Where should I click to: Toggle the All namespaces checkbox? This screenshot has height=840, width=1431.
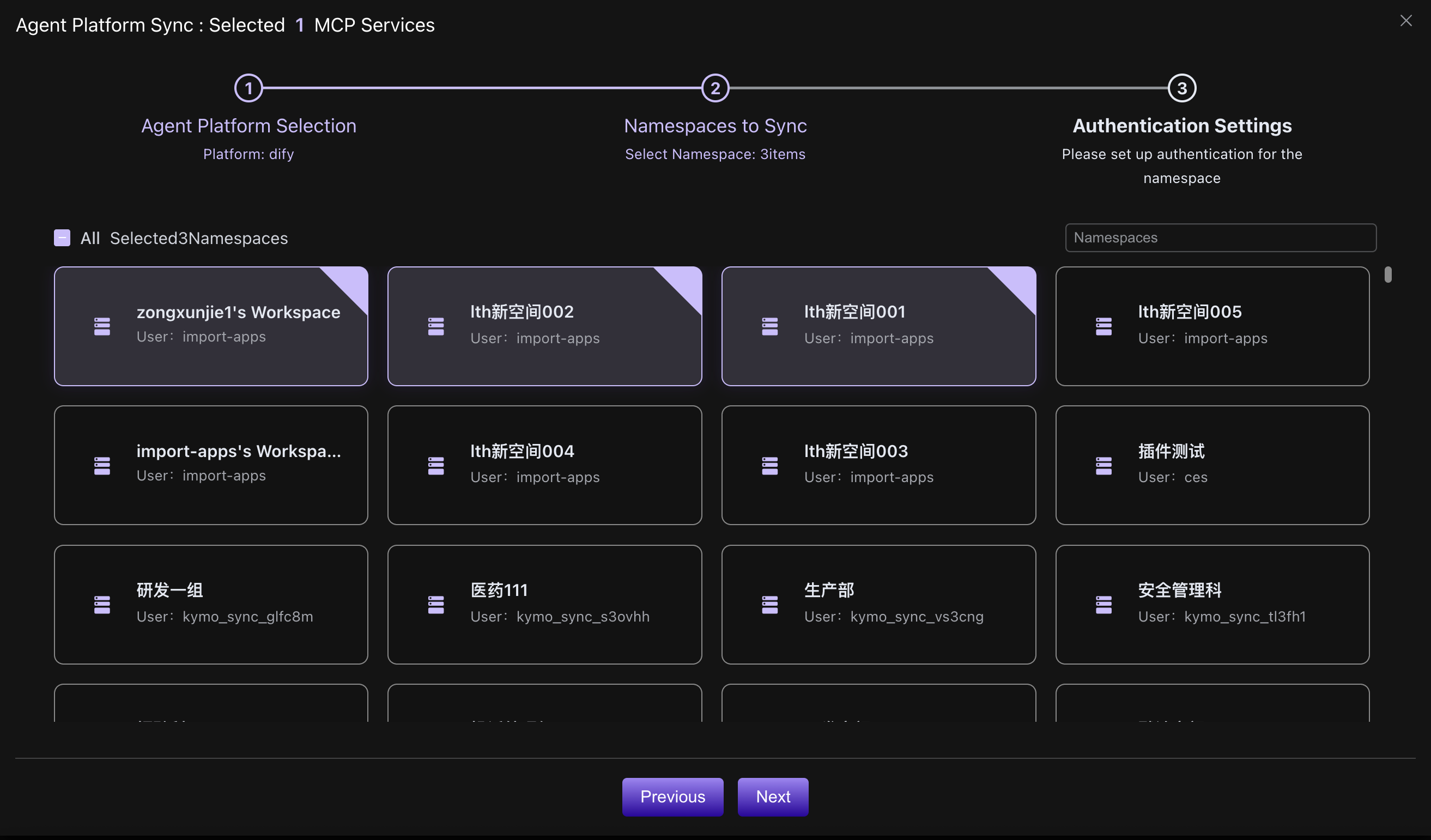[62, 238]
